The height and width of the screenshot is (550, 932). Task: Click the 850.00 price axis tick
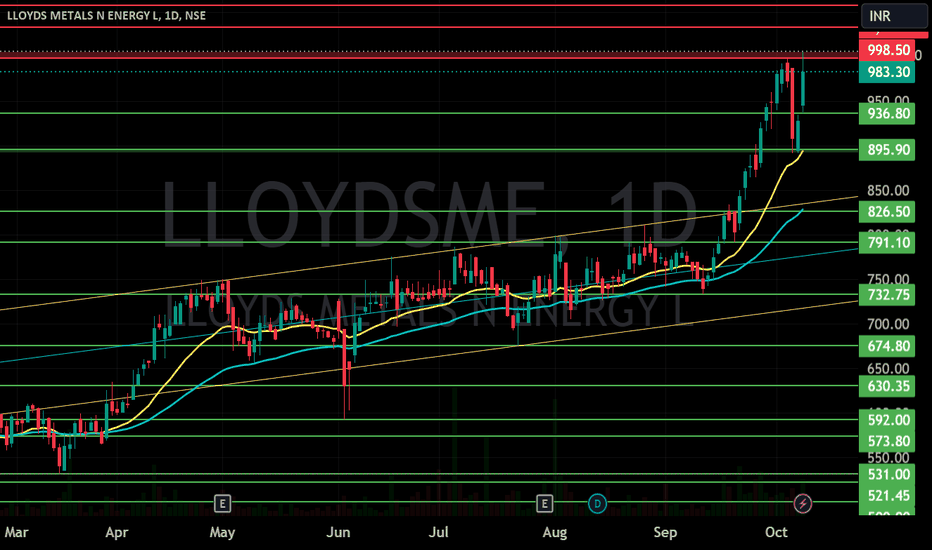point(888,191)
